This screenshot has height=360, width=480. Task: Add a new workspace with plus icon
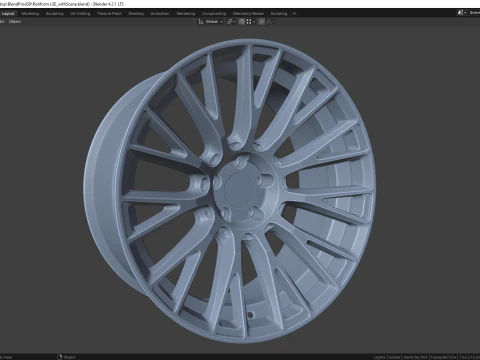click(294, 14)
